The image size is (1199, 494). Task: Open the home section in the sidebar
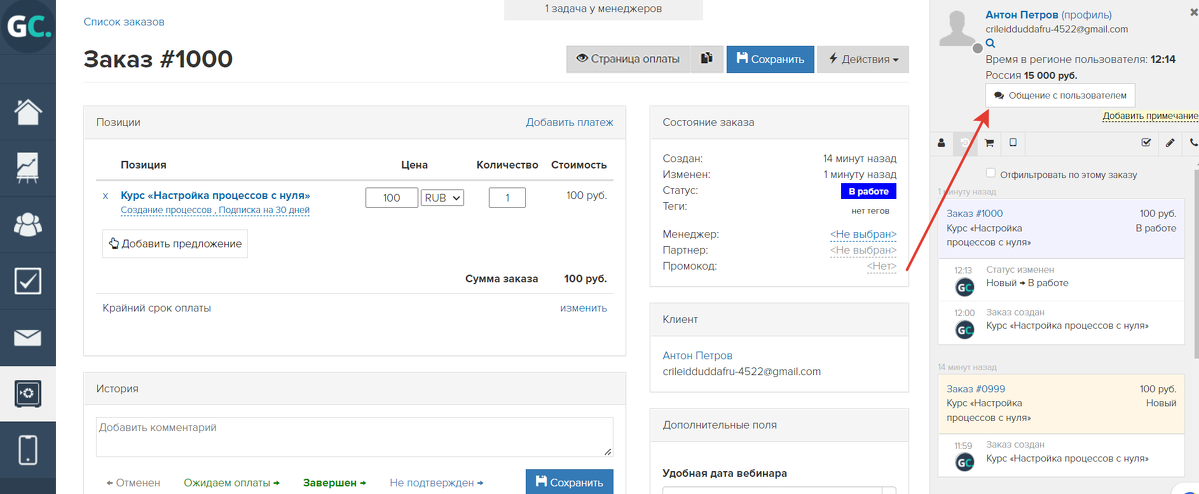coord(28,112)
